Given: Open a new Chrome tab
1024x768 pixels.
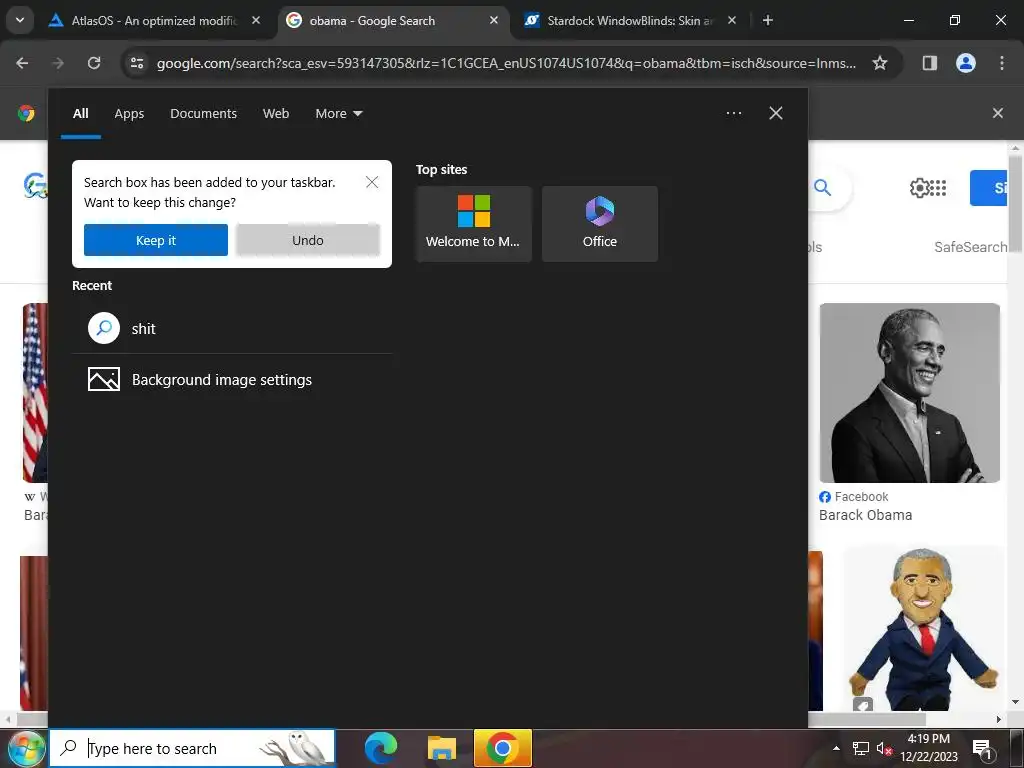Looking at the screenshot, I should click(768, 20).
